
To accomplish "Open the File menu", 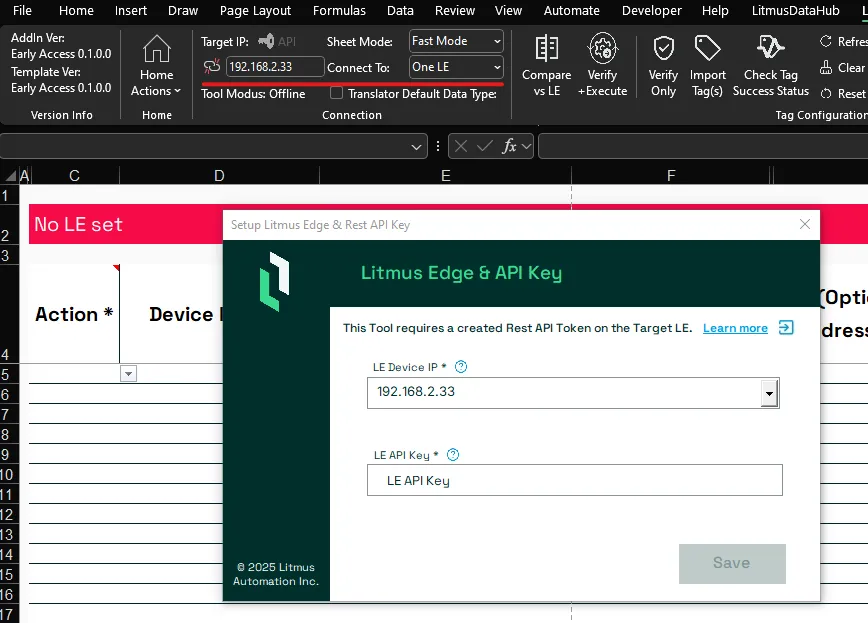I will click(x=22, y=11).
